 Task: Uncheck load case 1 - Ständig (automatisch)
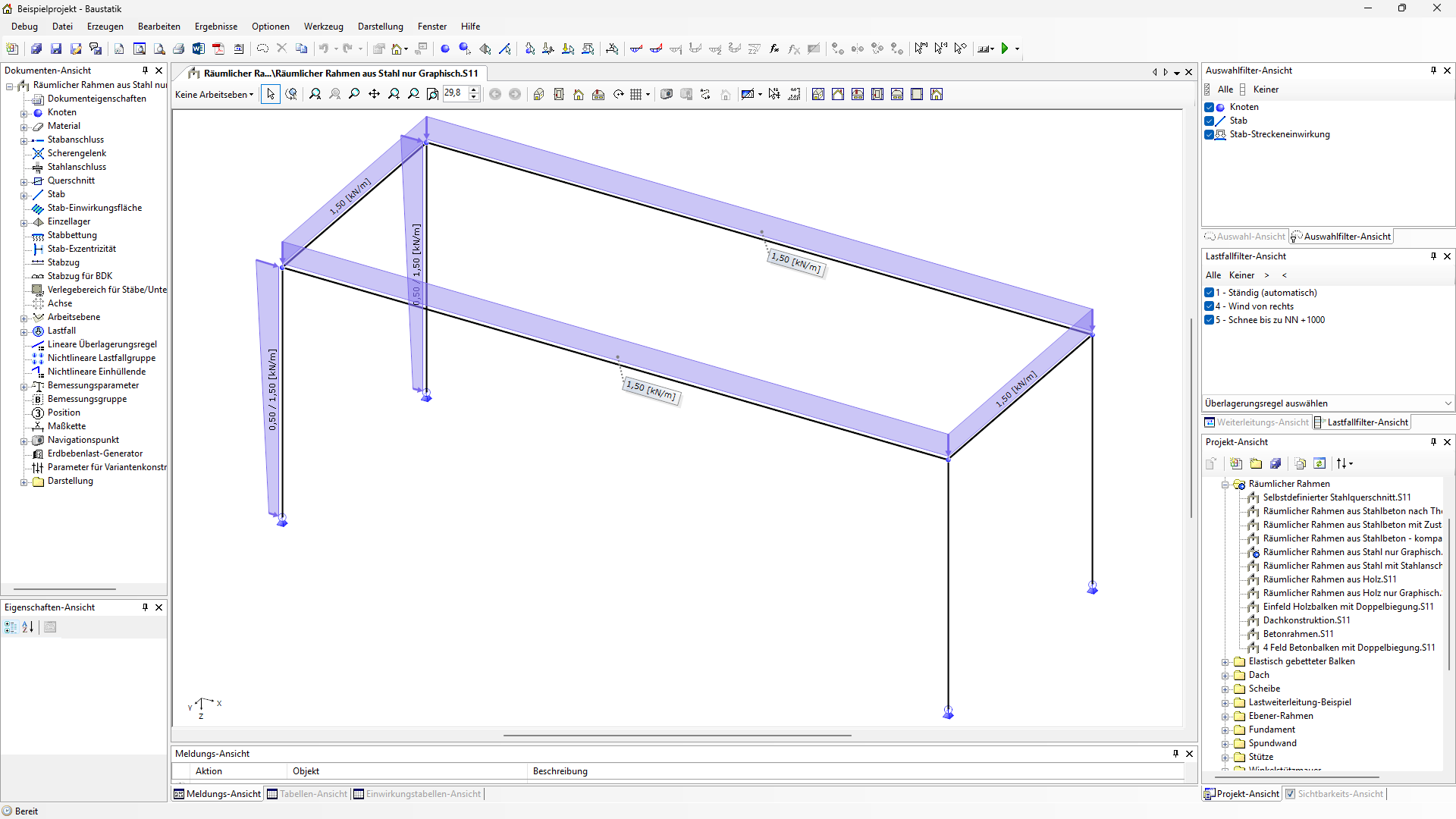1209,293
